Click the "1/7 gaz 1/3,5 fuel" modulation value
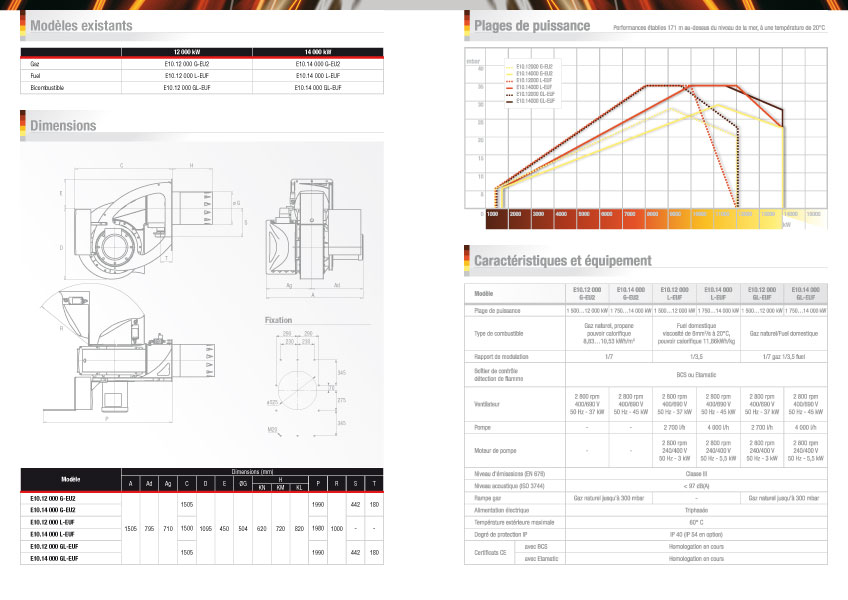The height and width of the screenshot is (600, 848). coord(784,357)
